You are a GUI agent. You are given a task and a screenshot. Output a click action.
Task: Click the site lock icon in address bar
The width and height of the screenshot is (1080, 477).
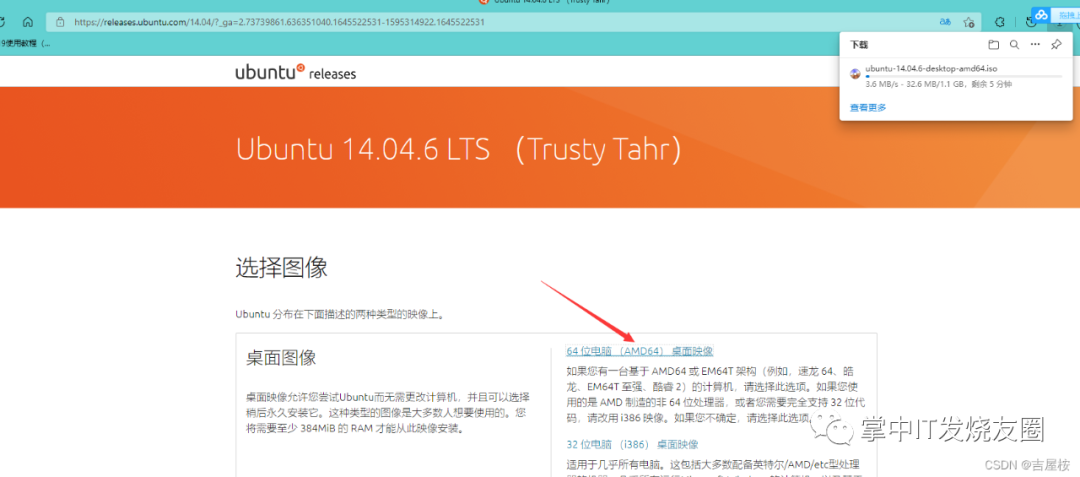pyautogui.click(x=60, y=21)
